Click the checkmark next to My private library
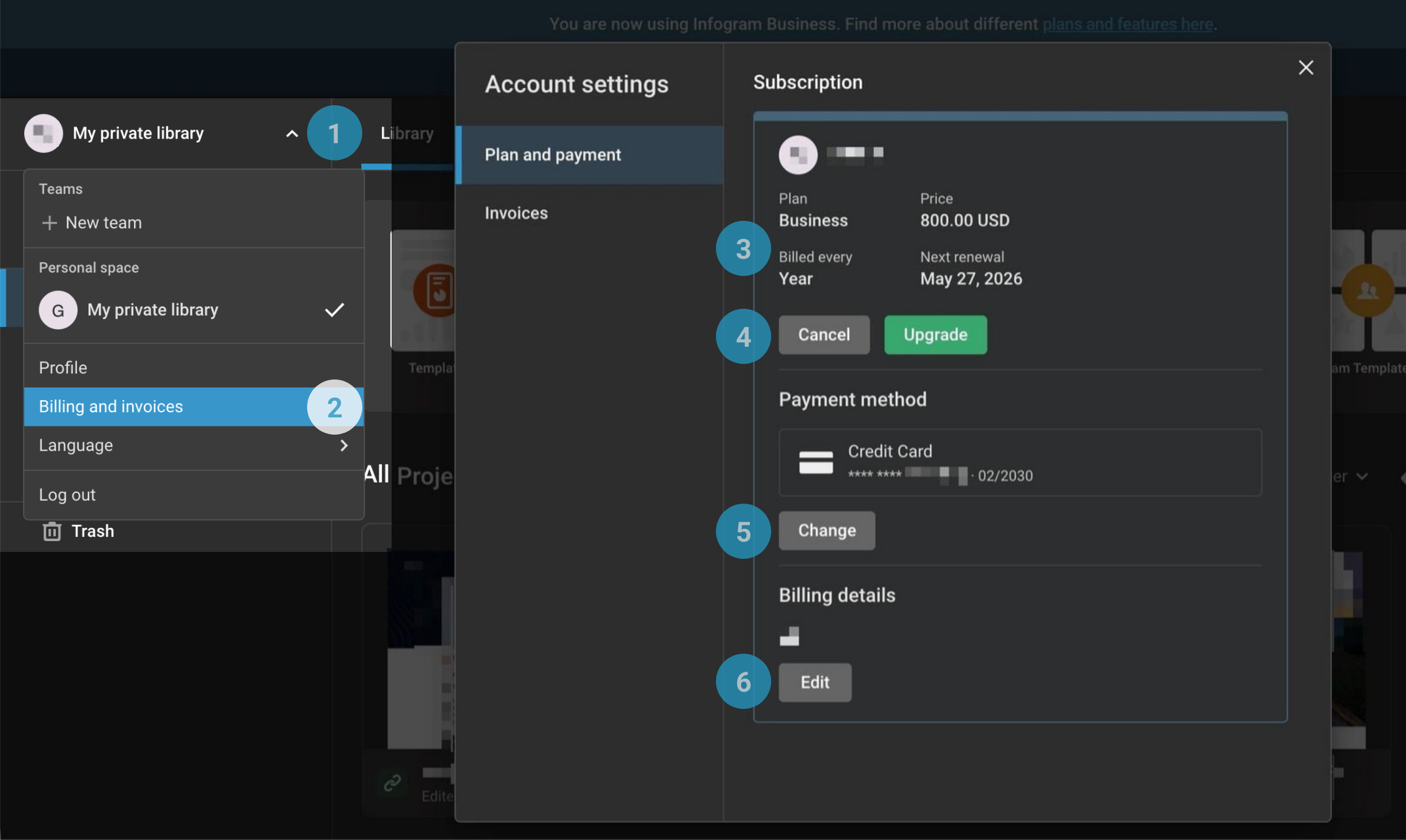This screenshot has height=840, width=1406. point(335,309)
